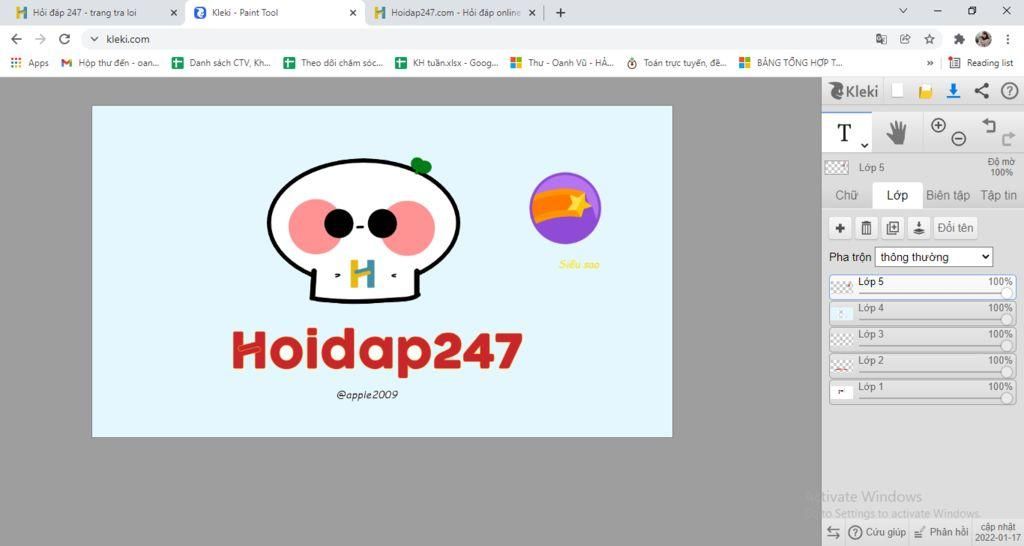Viewport: 1024px width, 546px height.
Task: Add a new layer
Action: tap(840, 228)
